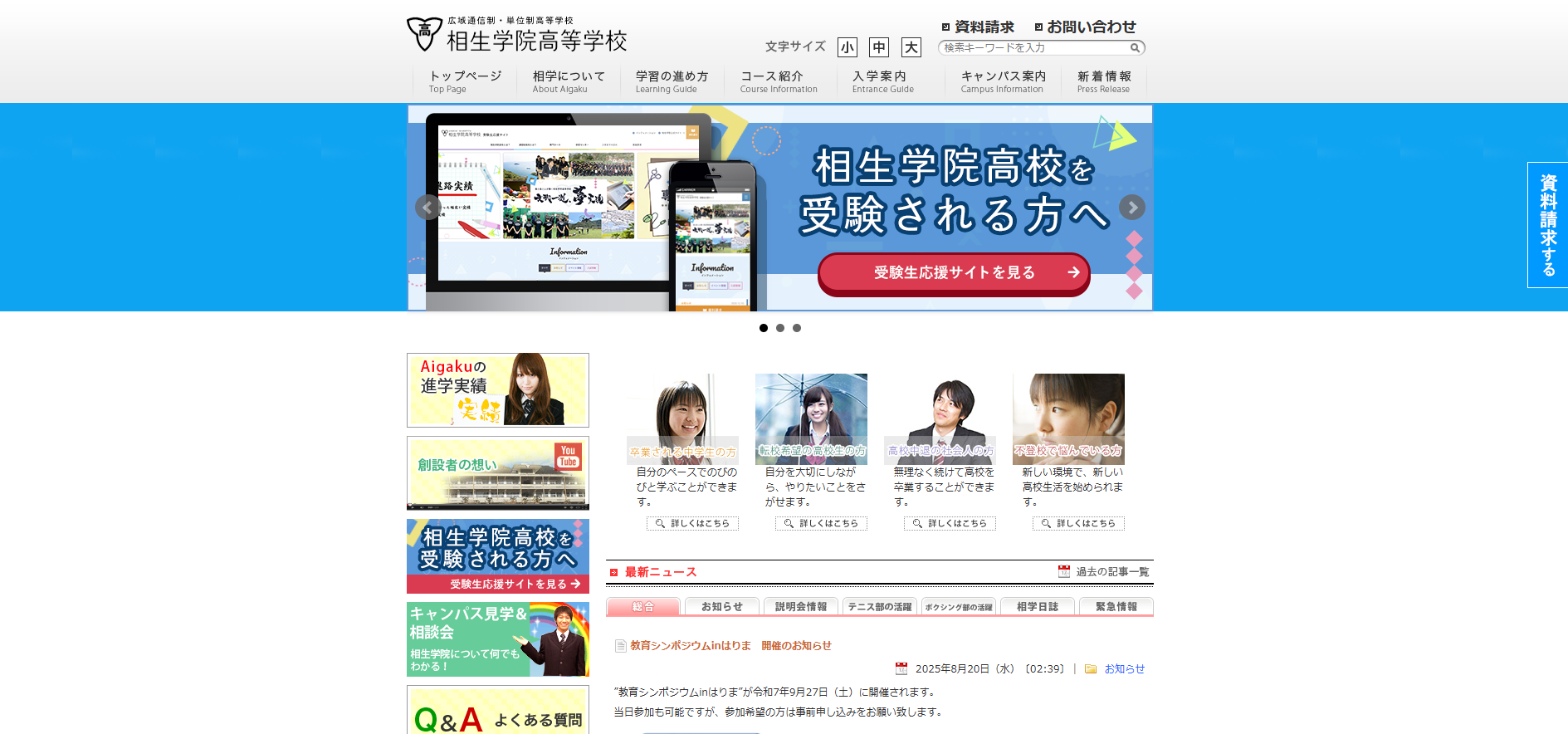
Task: Click 詳しくはこちら under 卒業される中学生
Action: click(692, 523)
